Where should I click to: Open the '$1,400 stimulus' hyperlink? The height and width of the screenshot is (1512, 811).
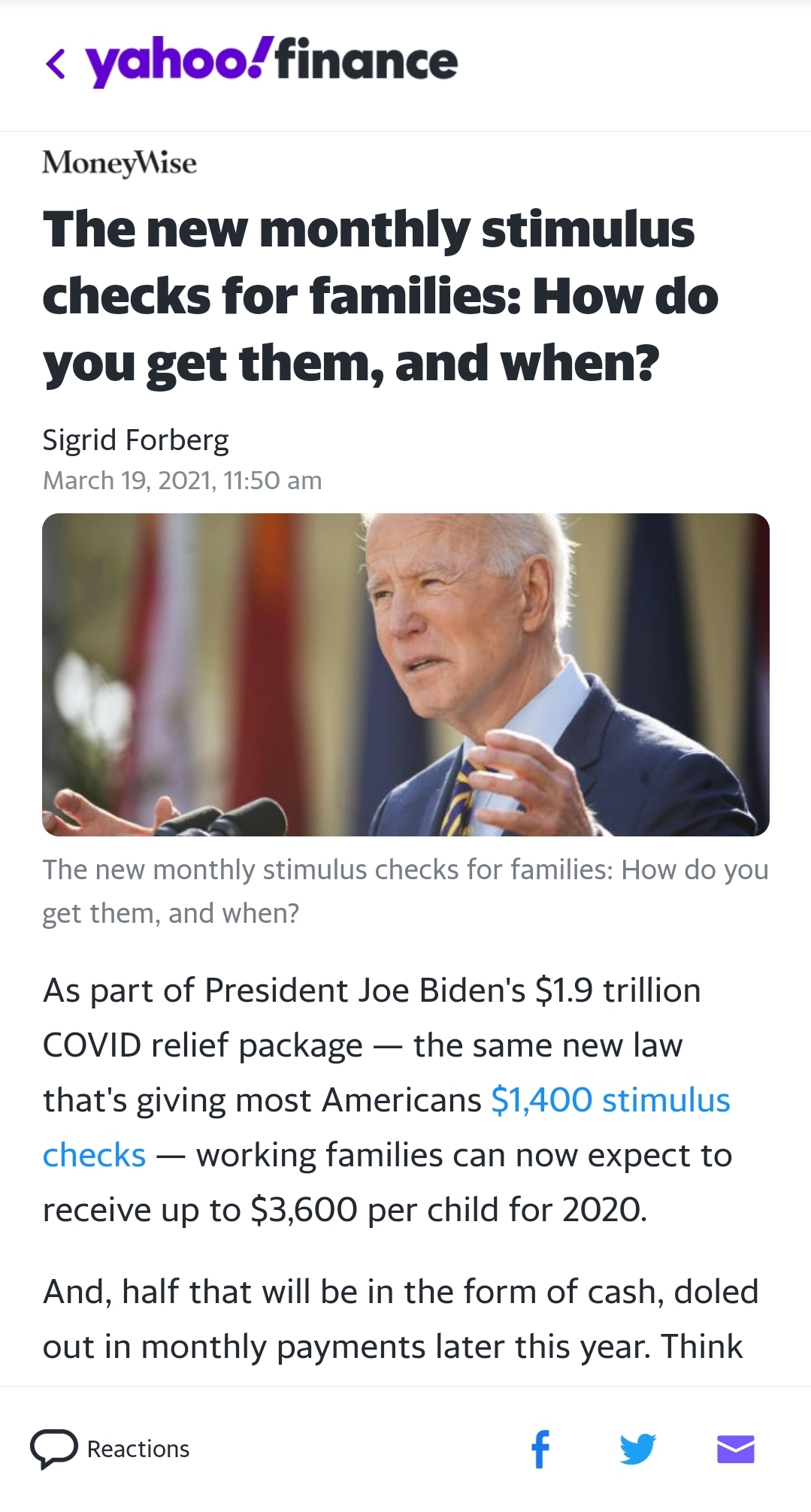coord(610,1100)
